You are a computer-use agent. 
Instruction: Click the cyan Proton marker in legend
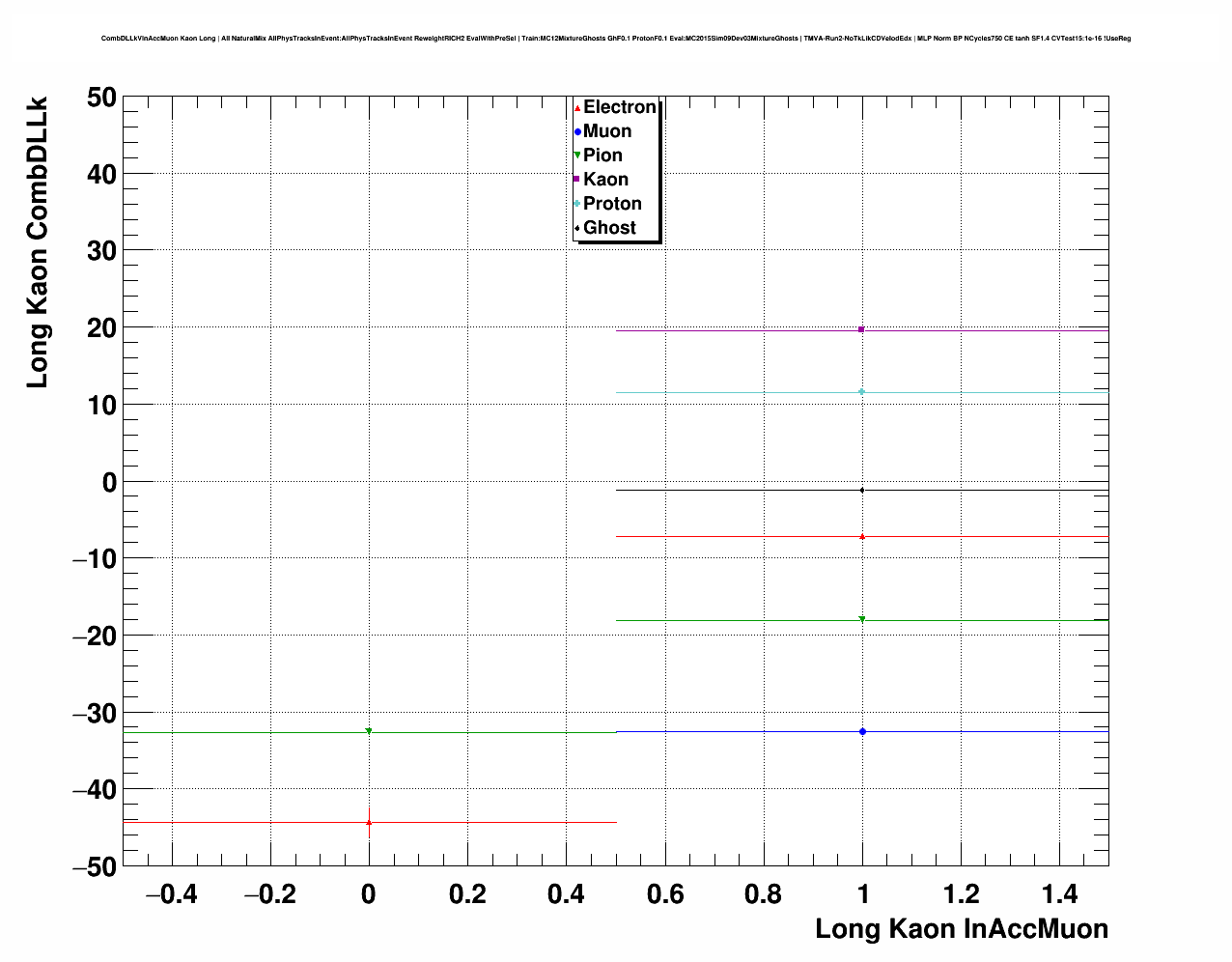pyautogui.click(x=577, y=204)
